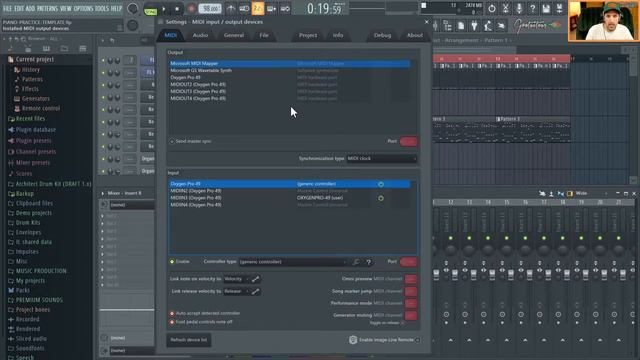Click the Save project floppy icon

[546, 9]
